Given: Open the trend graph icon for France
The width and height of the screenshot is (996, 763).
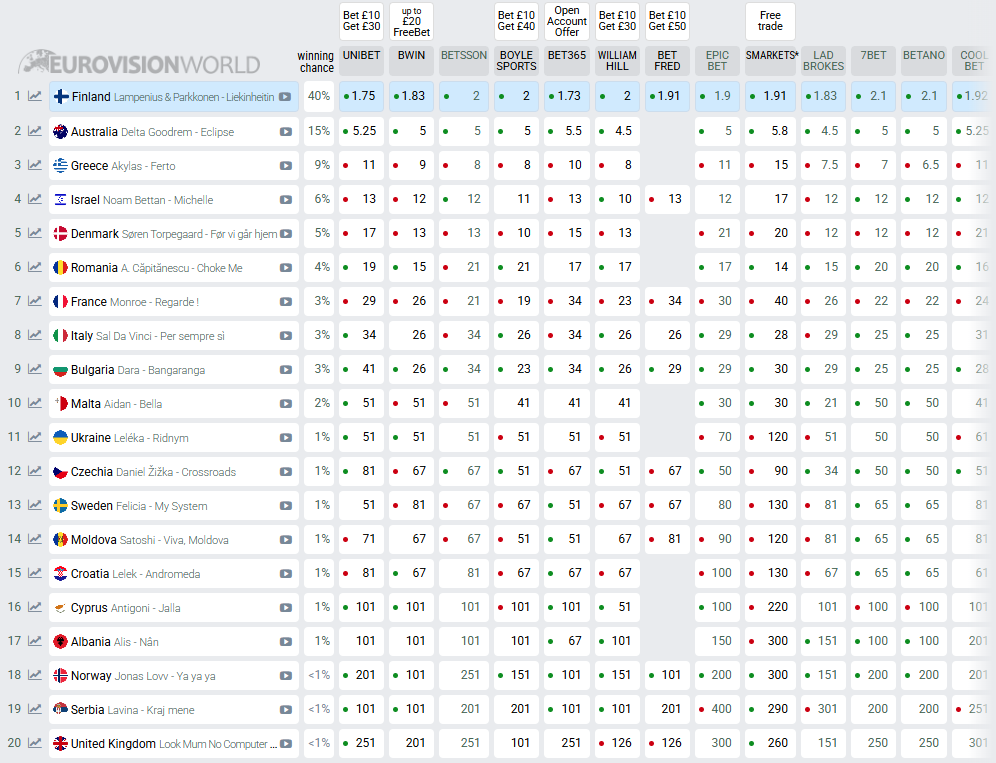Looking at the screenshot, I should coord(35,301).
